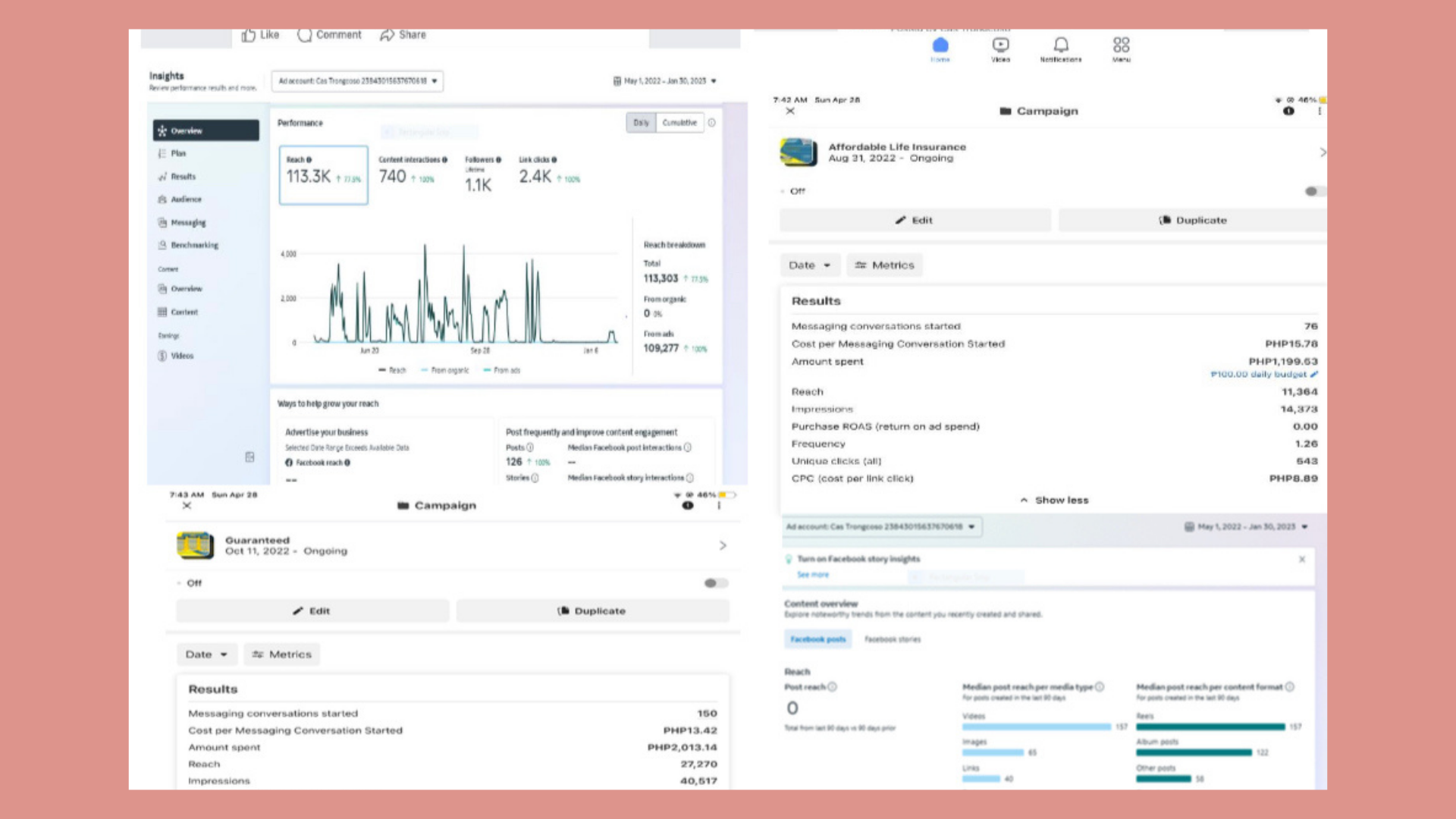This screenshot has width=1456, height=819.
Task: Select the Followers 1.1K metric
Action: [482, 175]
